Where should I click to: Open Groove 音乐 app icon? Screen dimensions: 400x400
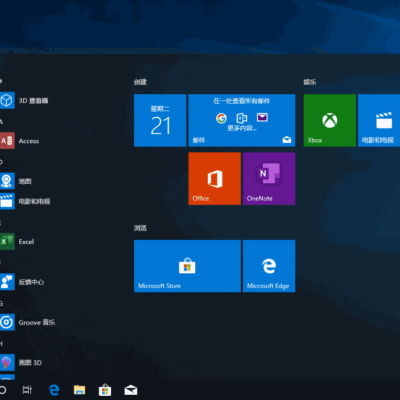pos(7,322)
